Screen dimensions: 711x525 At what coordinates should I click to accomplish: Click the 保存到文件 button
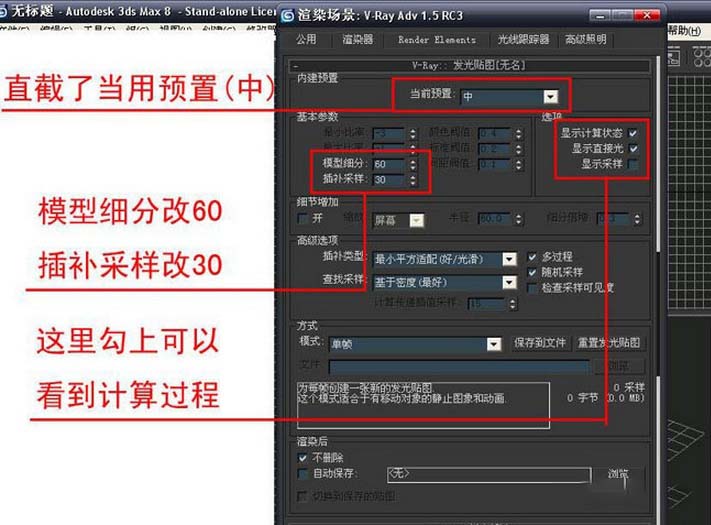tap(540, 343)
